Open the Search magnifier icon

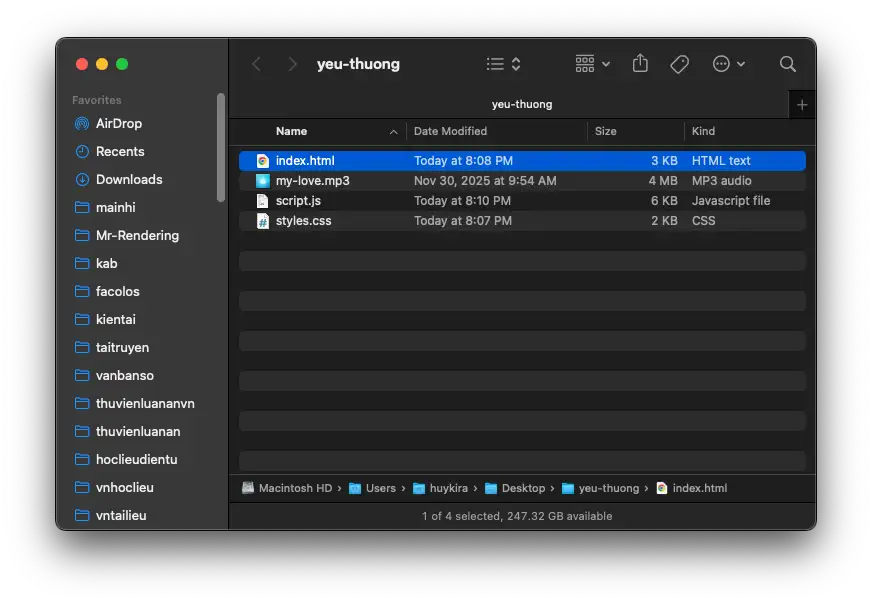point(788,64)
